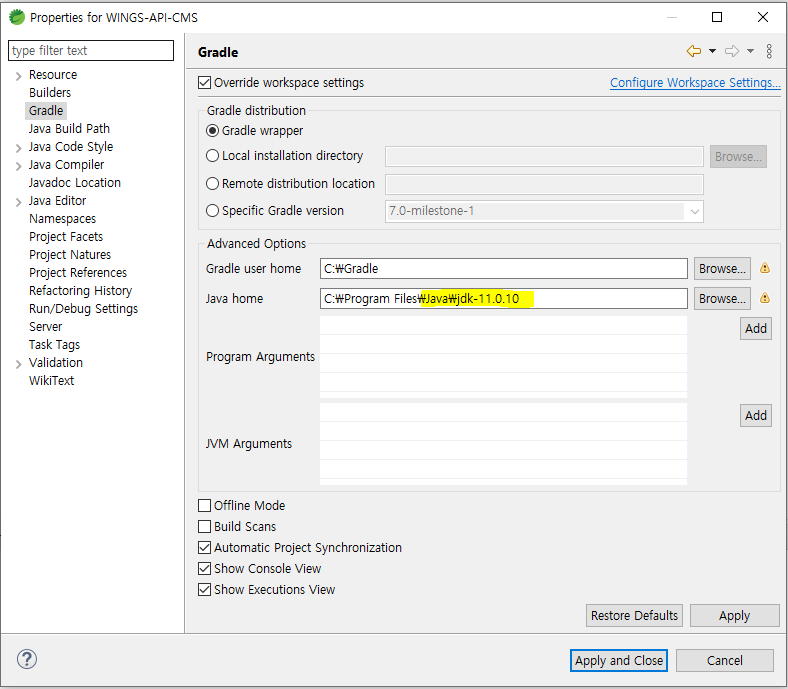Click Browse next to Java home
This screenshot has height=689, width=788.
point(722,299)
